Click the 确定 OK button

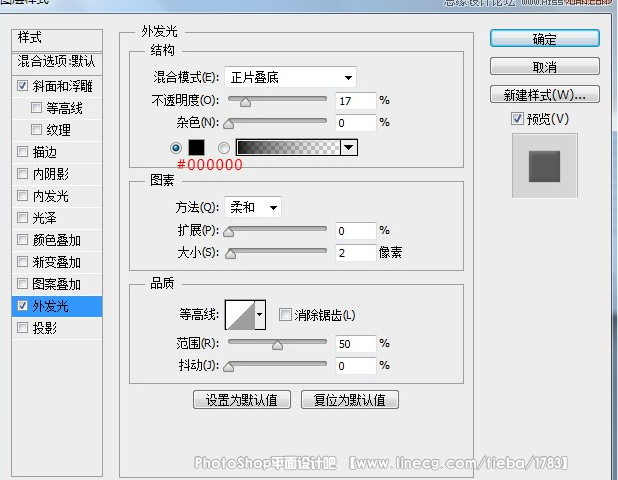[545, 39]
